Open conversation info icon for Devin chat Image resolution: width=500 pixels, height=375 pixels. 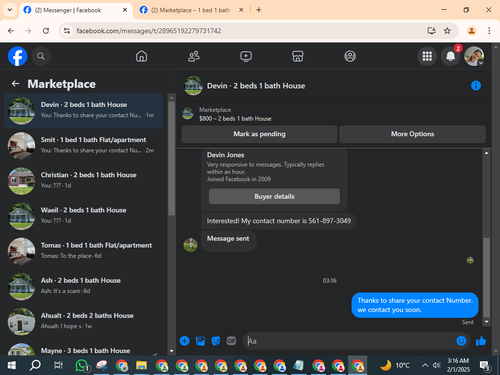point(476,86)
